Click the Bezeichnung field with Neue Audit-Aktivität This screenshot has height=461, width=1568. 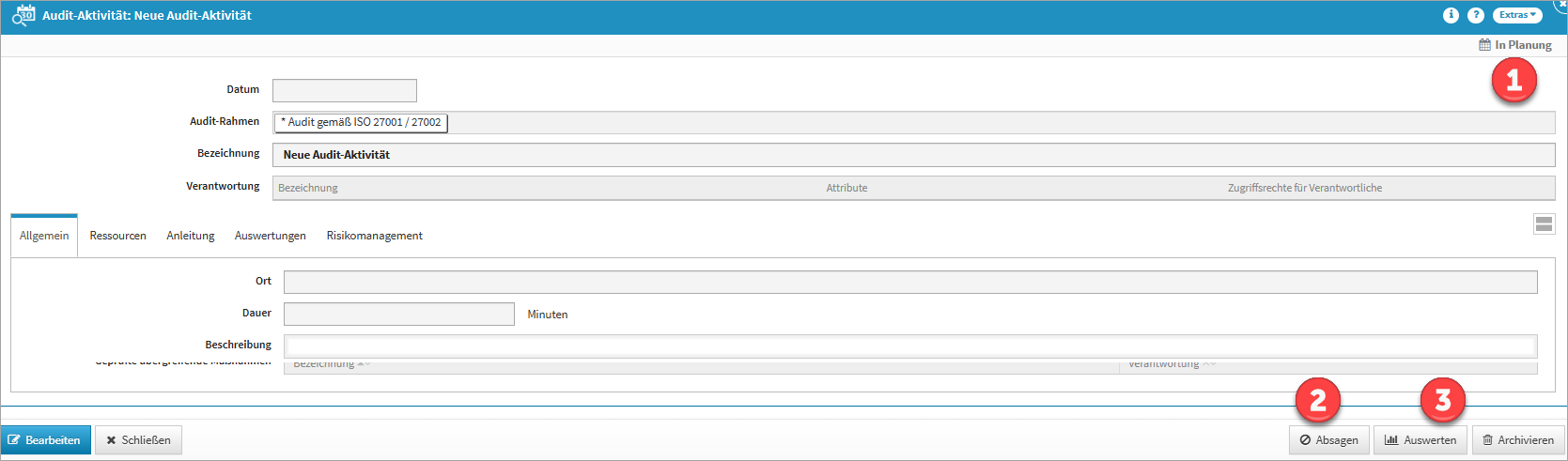(913, 155)
